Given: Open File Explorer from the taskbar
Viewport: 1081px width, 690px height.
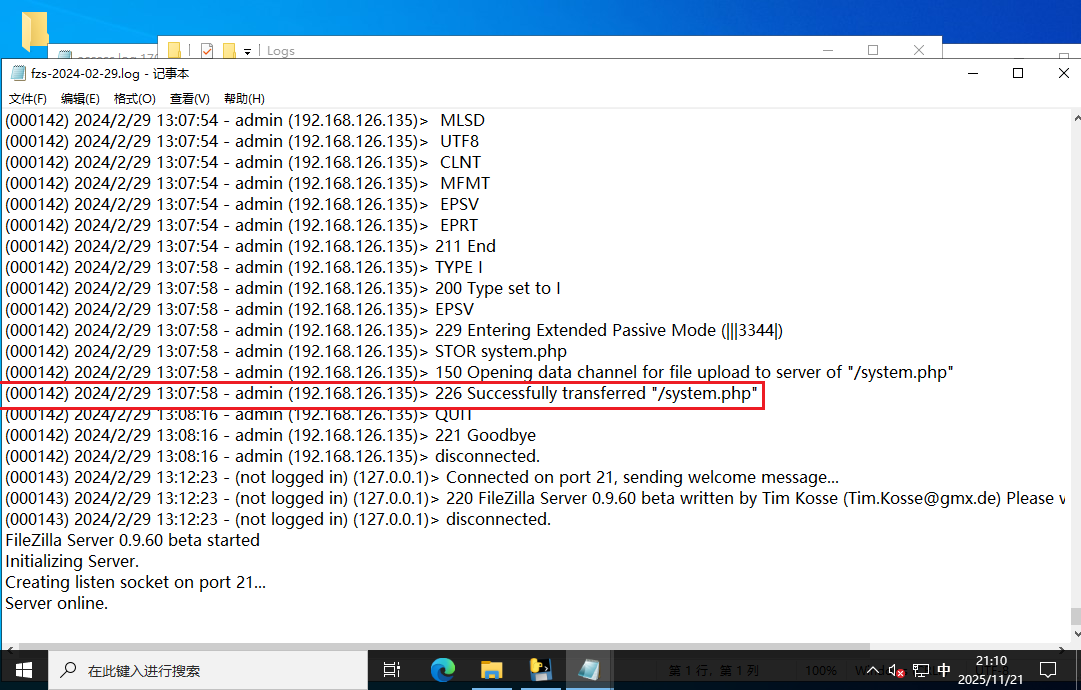Looking at the screenshot, I should [x=492, y=669].
